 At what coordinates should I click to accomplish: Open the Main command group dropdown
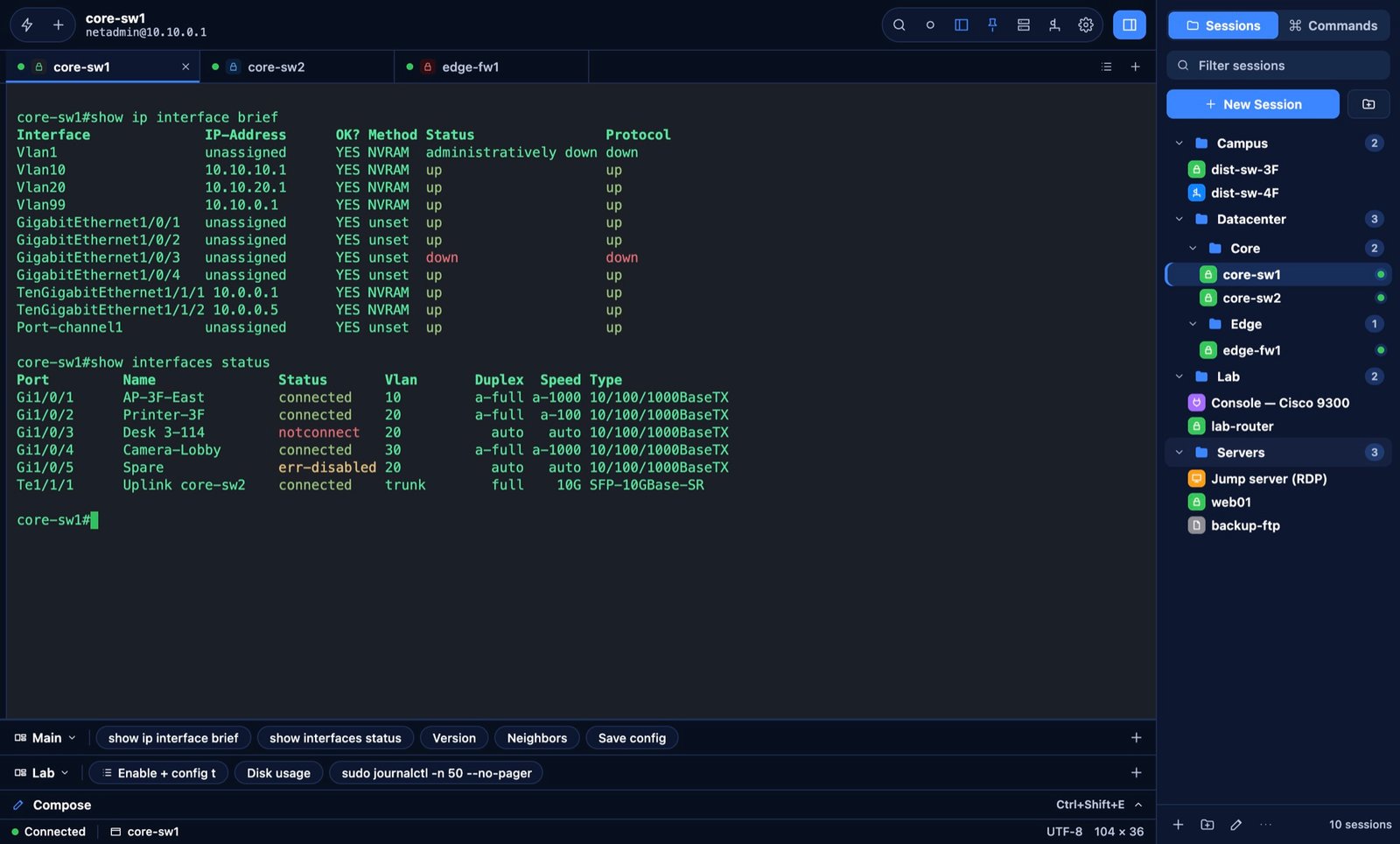pyautogui.click(x=45, y=738)
